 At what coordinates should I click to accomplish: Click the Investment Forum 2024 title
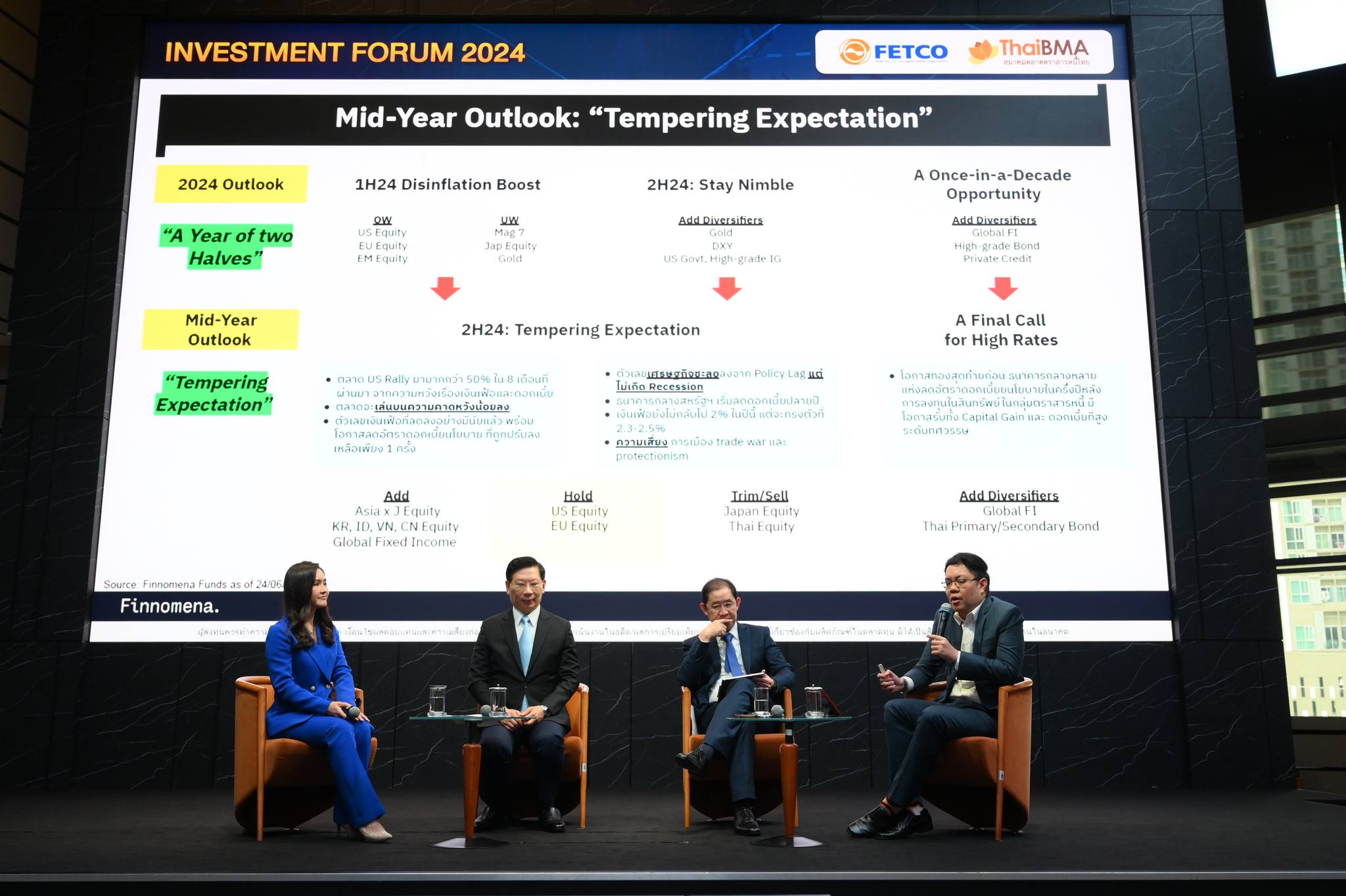pyautogui.click(x=345, y=53)
